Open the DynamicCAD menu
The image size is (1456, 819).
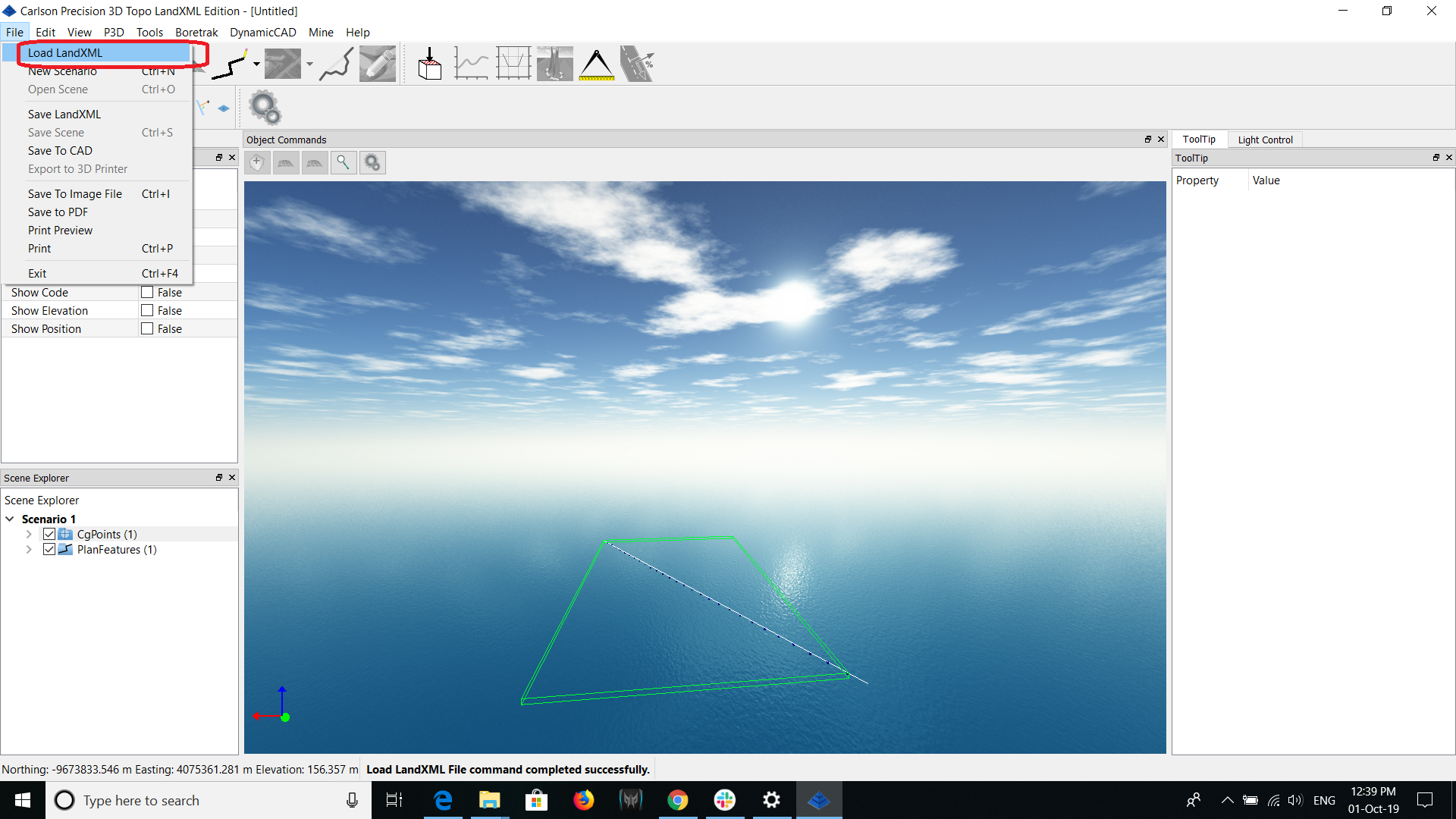click(x=262, y=32)
